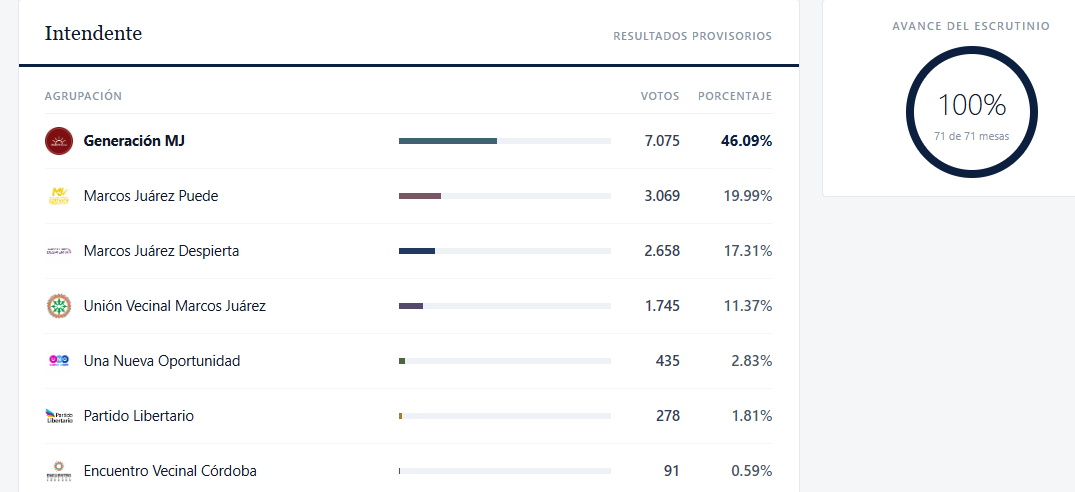Click the VOTOS column header
This screenshot has width=1075, height=492.
[660, 96]
